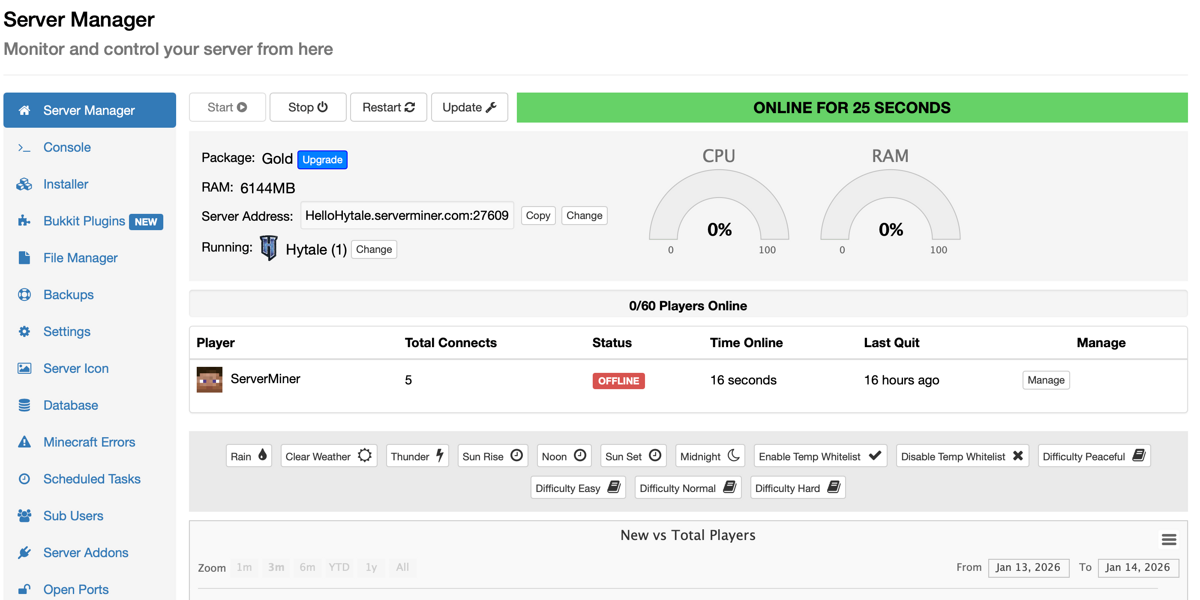Click the Sub Users people icon
Screen dimensions: 1200x600
24,516
